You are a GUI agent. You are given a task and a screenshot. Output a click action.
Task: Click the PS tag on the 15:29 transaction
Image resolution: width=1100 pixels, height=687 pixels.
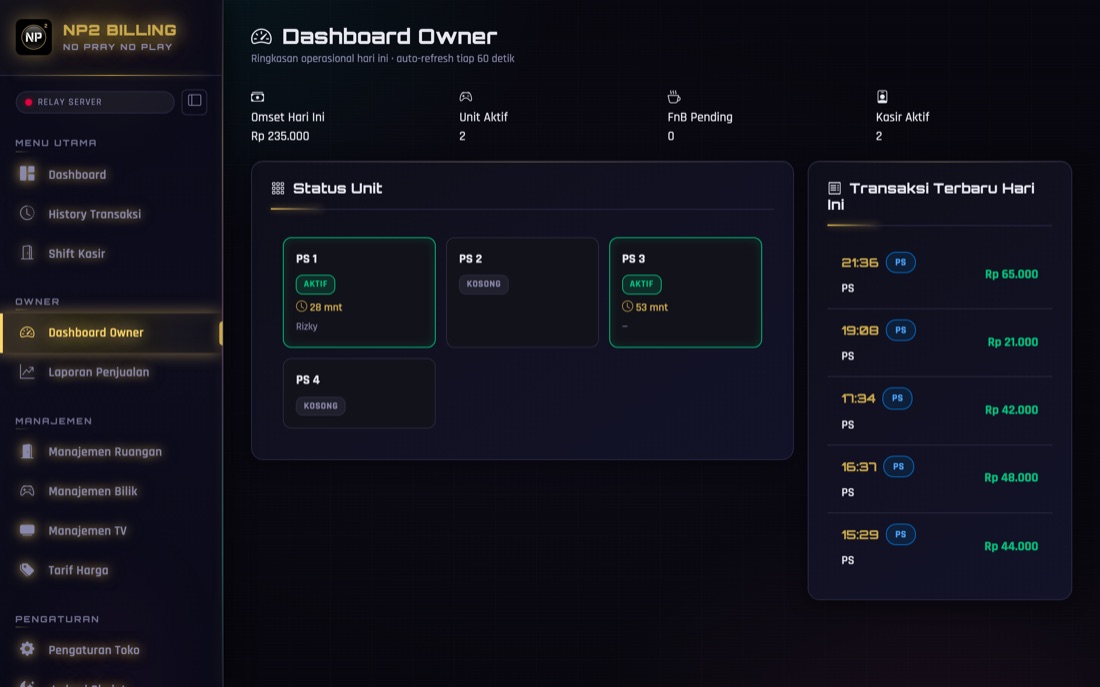pos(901,534)
